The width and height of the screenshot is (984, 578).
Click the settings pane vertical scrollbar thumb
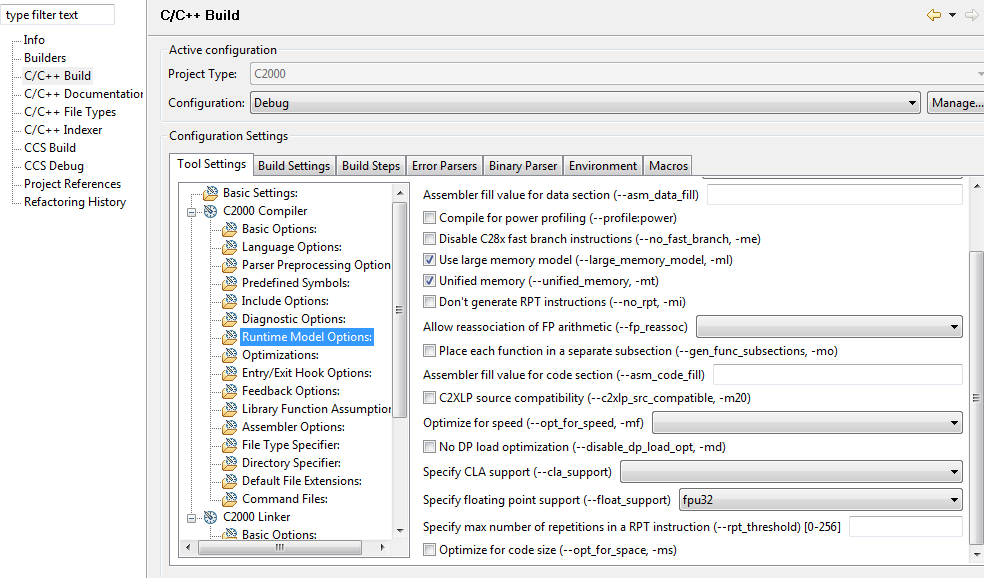[976, 398]
